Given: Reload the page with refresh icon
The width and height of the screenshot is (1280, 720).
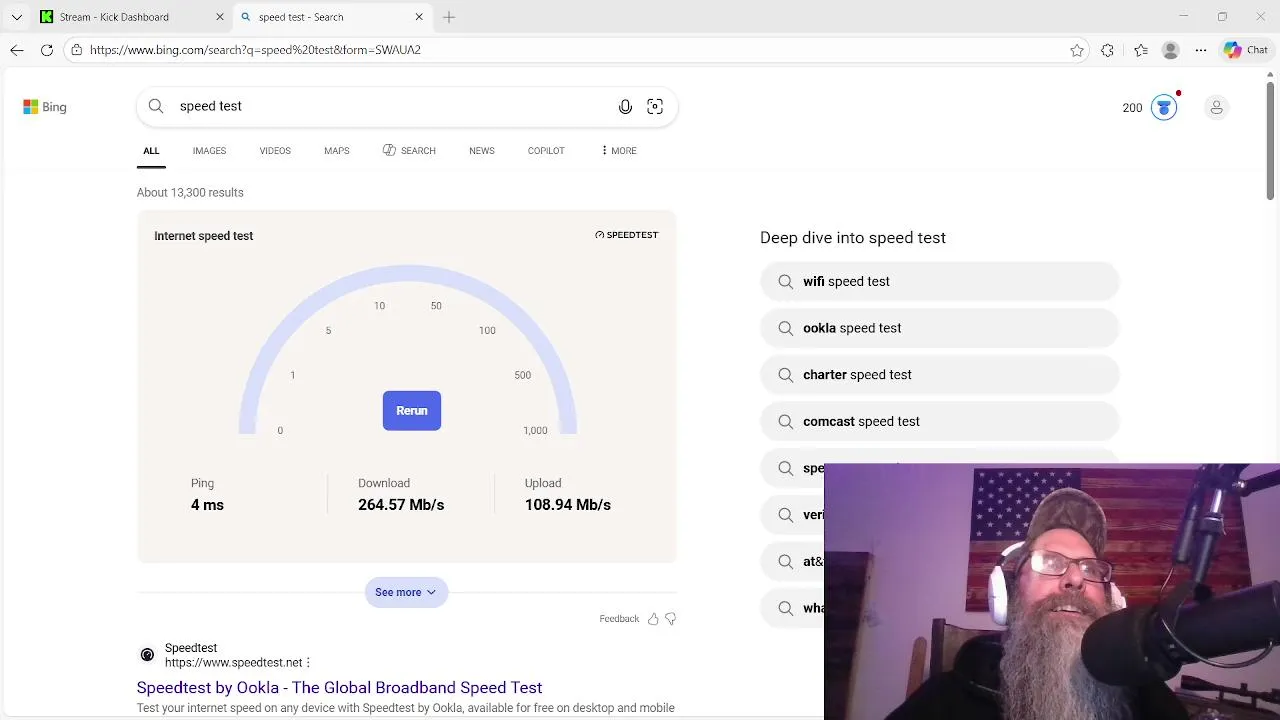Looking at the screenshot, I should click(47, 50).
